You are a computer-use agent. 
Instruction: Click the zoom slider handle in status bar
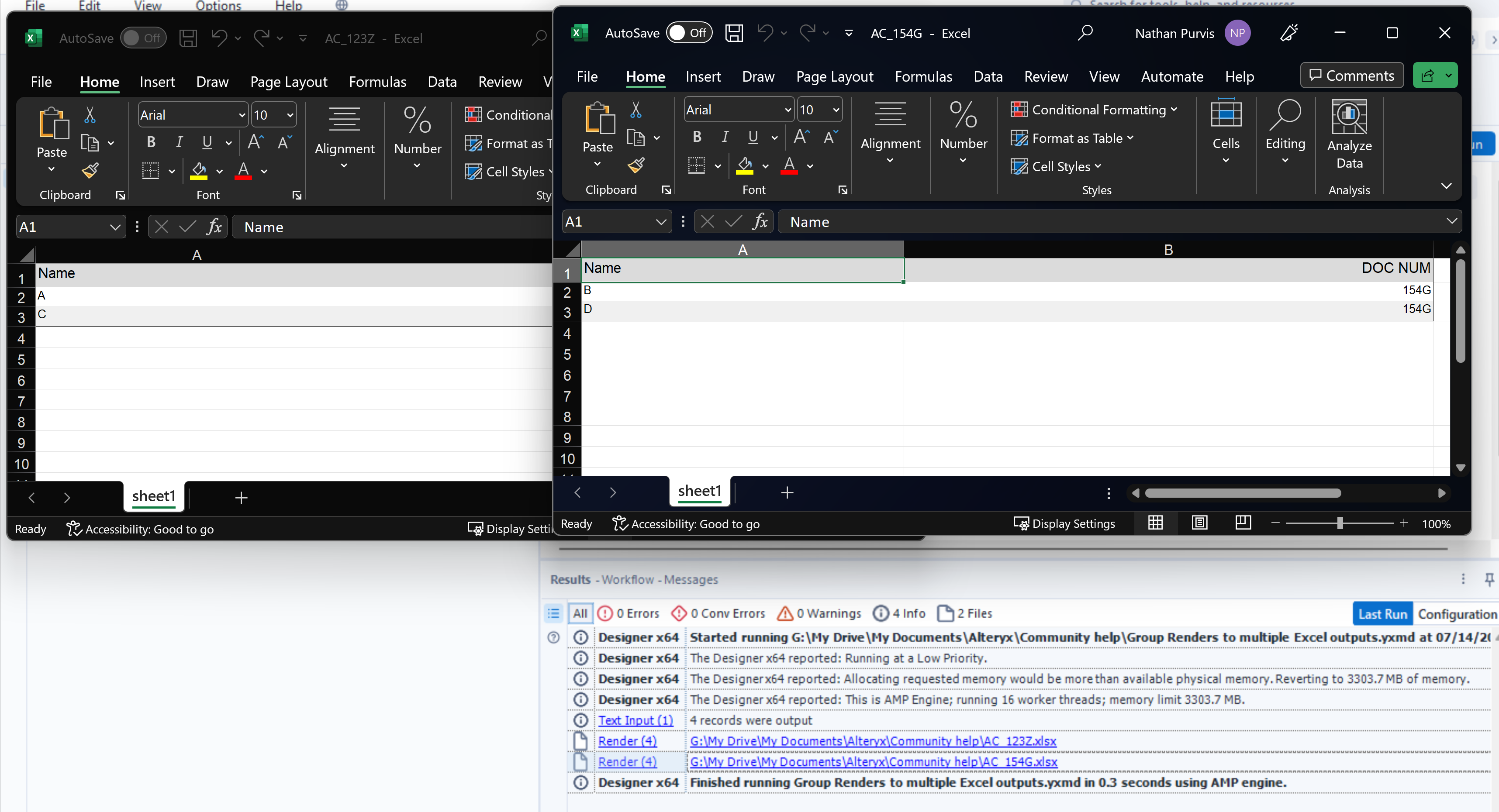(x=1340, y=523)
